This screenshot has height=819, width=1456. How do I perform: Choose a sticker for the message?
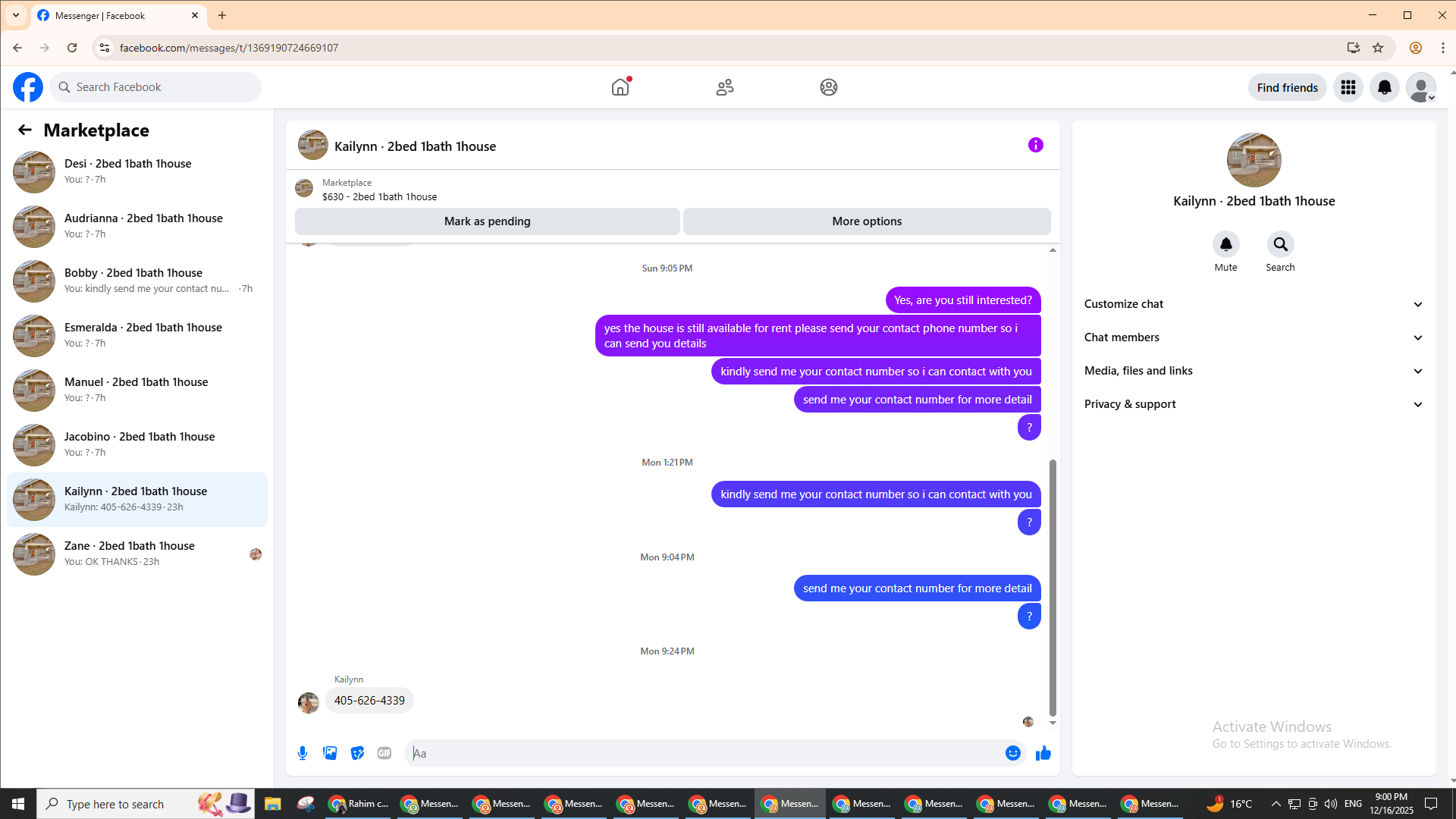tap(357, 753)
